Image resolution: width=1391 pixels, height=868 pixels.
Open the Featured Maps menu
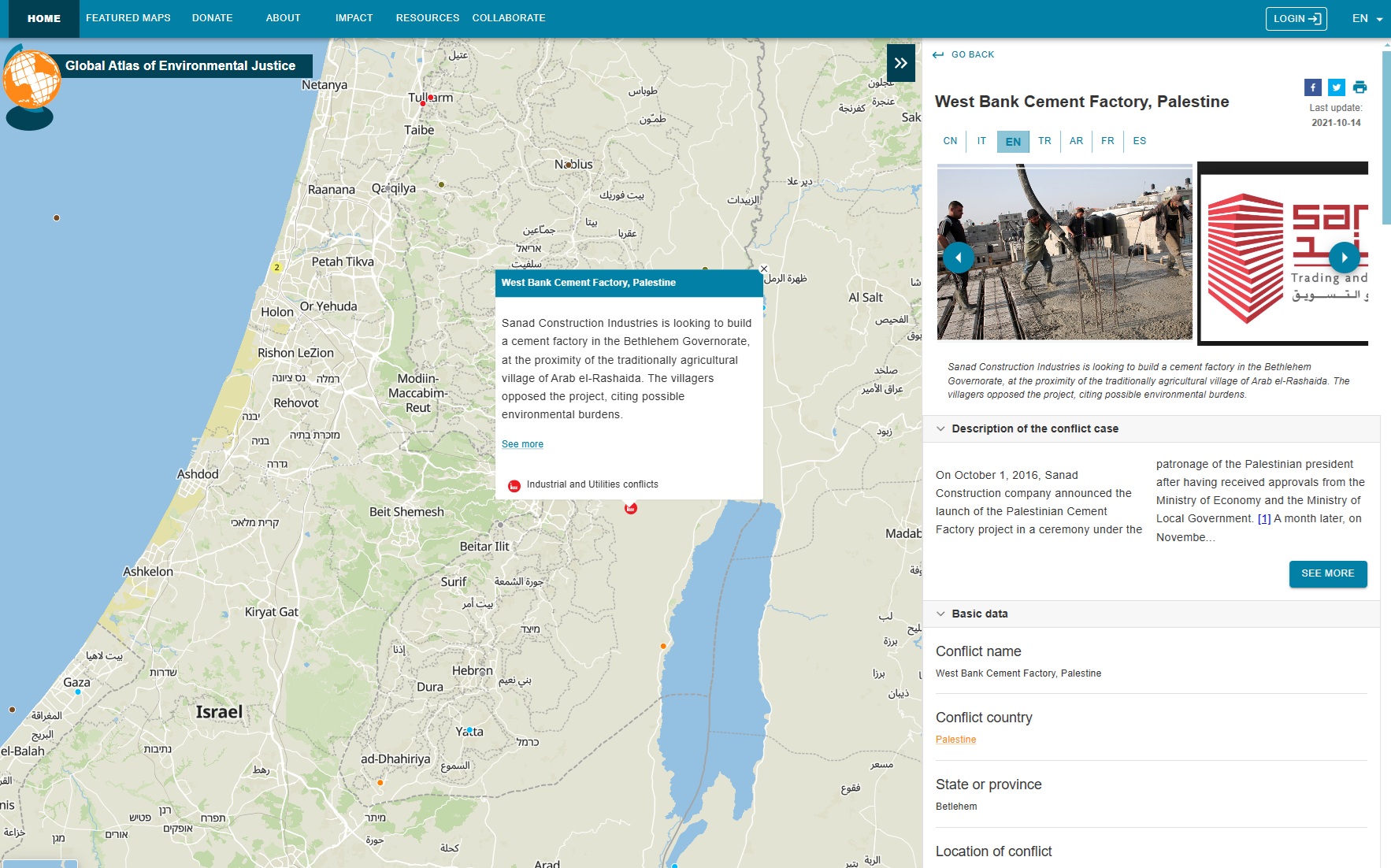tap(128, 18)
